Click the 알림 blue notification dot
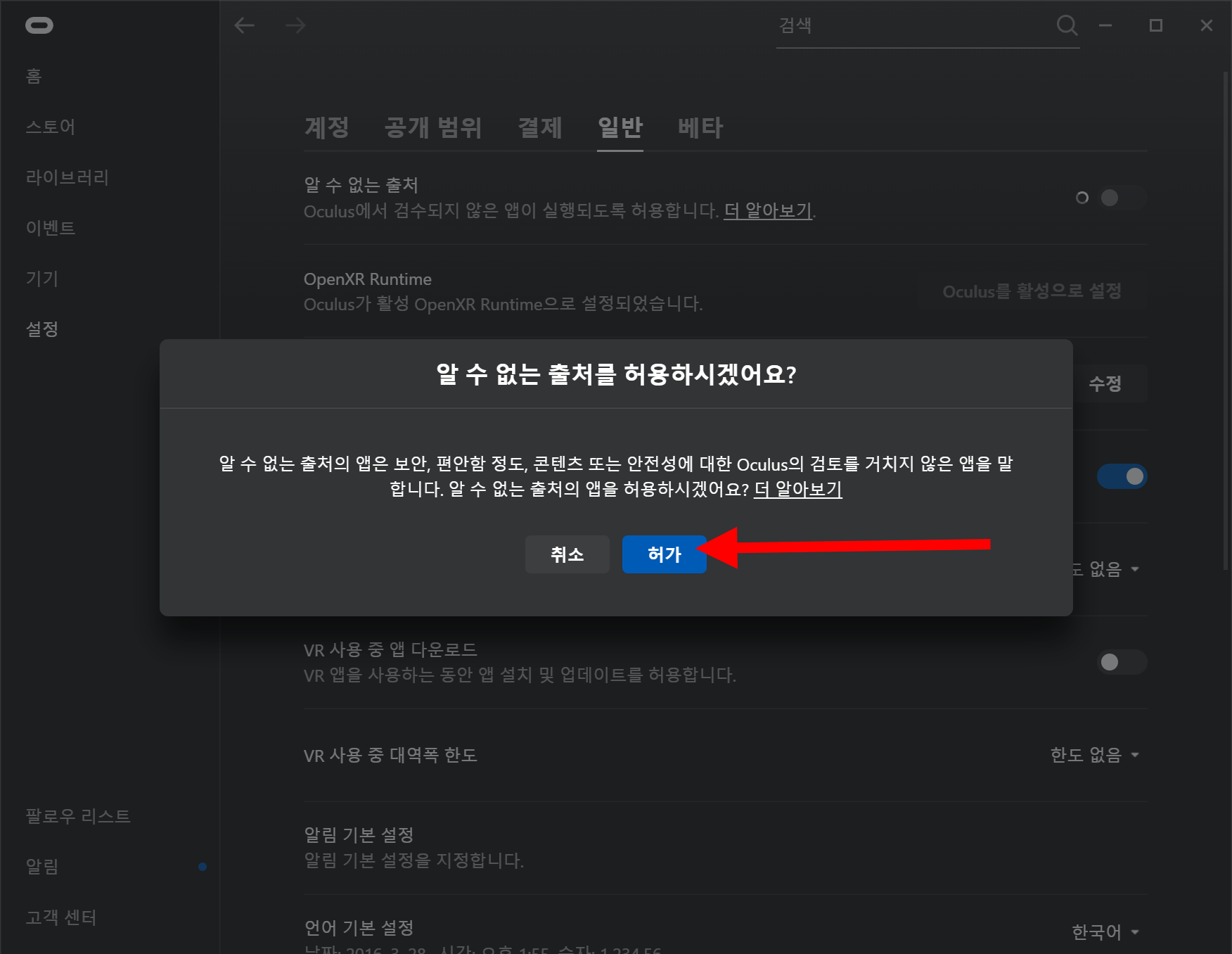 [203, 867]
